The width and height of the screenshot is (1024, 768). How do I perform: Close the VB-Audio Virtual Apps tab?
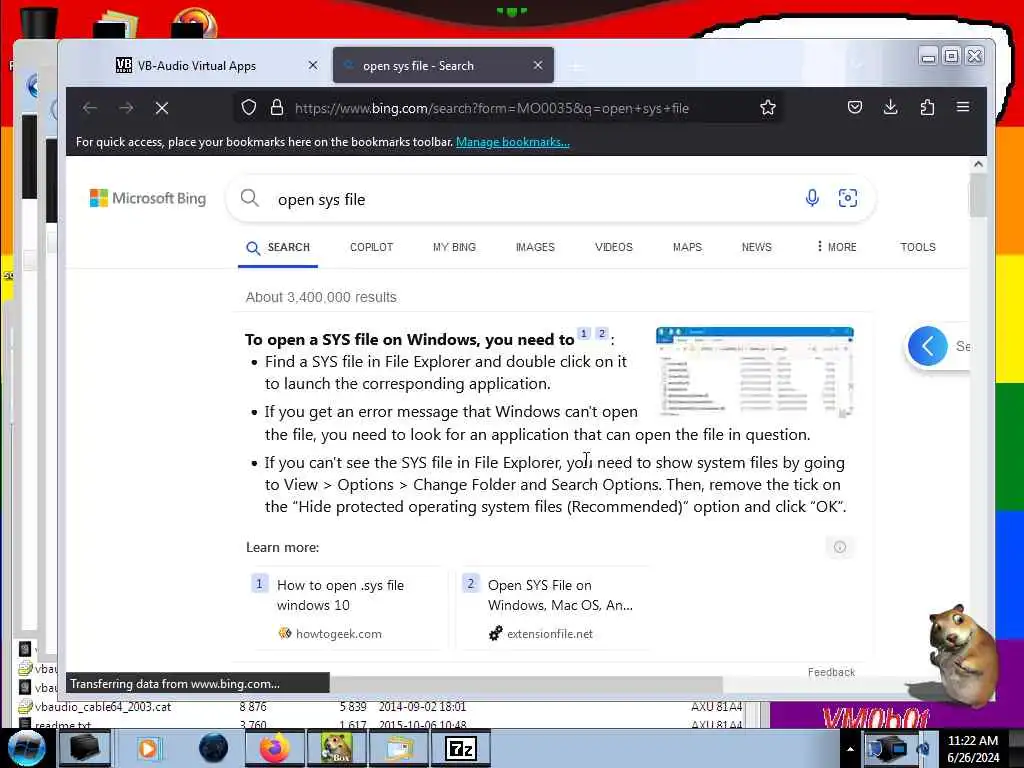coord(313,65)
